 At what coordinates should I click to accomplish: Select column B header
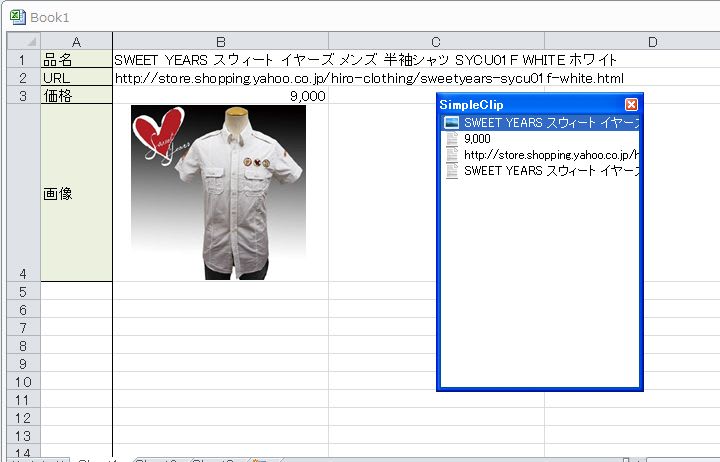click(220, 41)
